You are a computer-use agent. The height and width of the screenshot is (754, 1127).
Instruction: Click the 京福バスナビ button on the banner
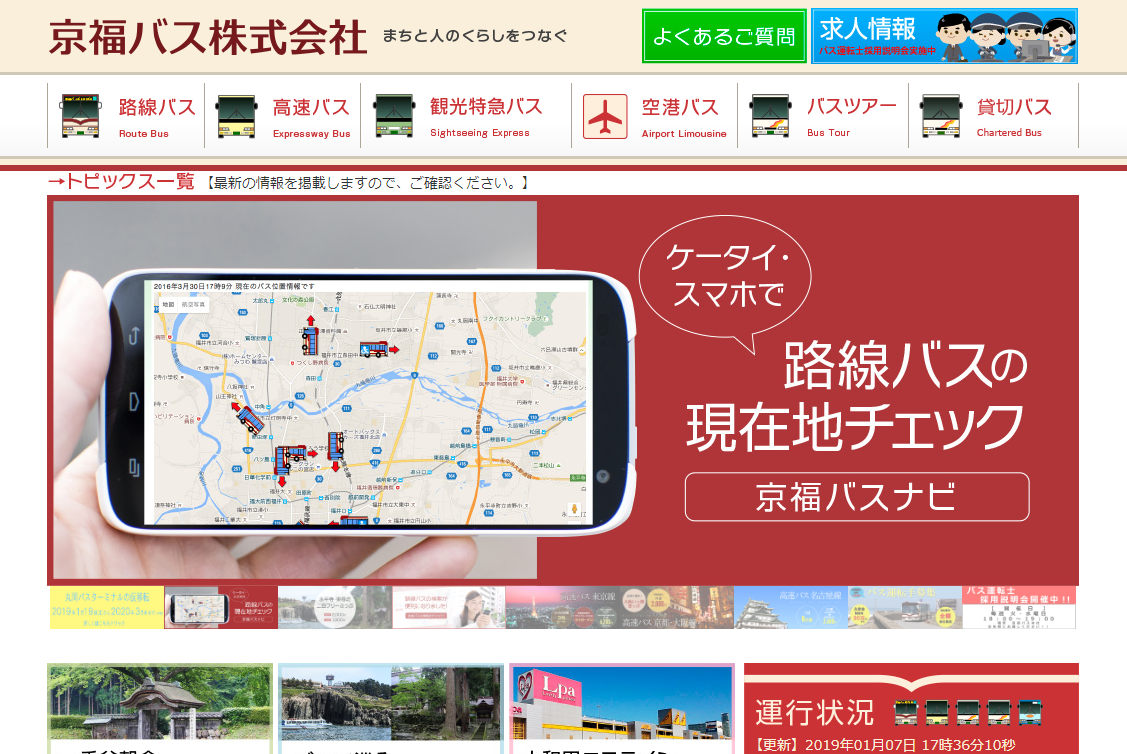pyautogui.click(x=857, y=497)
